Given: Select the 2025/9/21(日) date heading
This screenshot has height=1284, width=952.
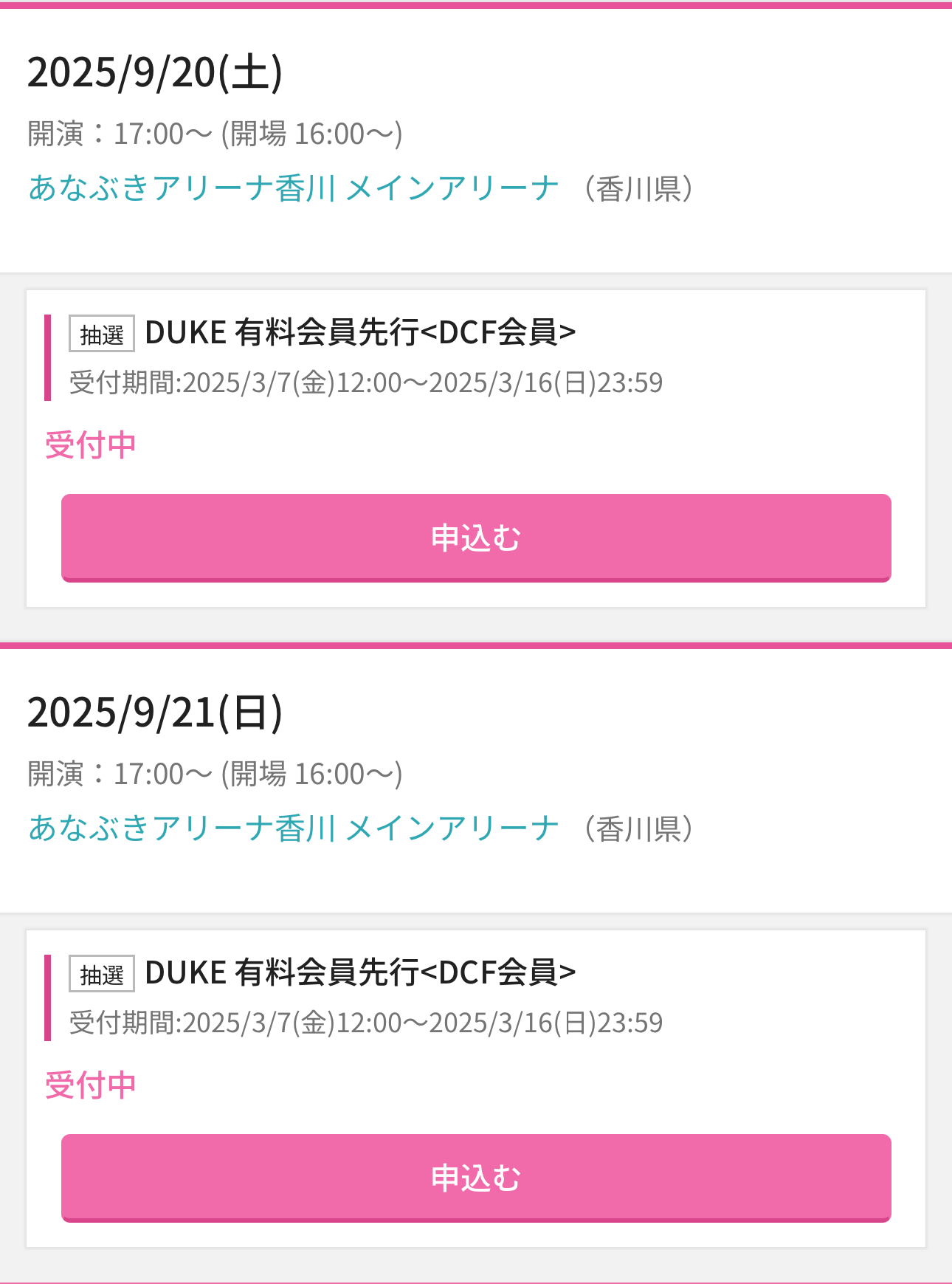Looking at the screenshot, I should (x=155, y=713).
